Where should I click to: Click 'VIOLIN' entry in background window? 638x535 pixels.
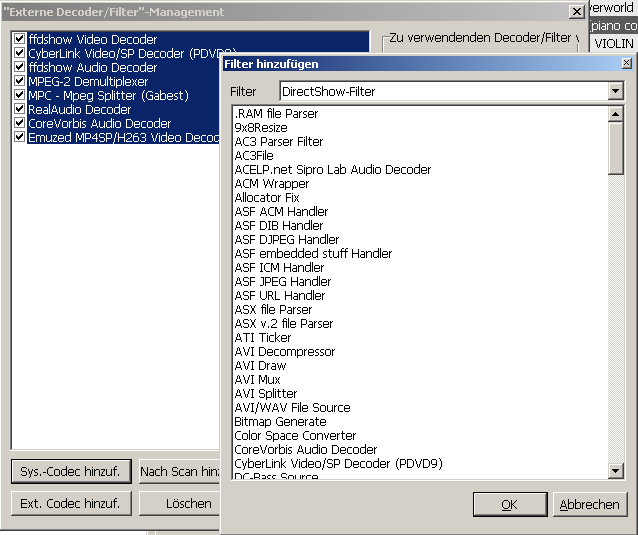point(614,44)
